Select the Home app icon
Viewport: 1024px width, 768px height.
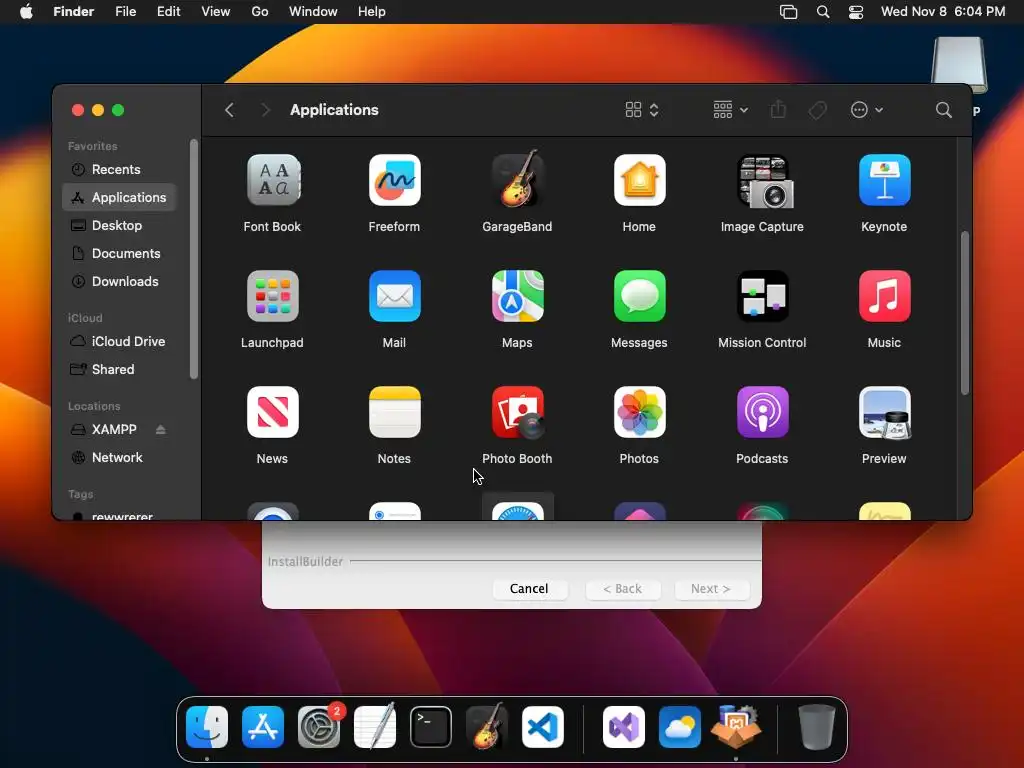(x=639, y=180)
